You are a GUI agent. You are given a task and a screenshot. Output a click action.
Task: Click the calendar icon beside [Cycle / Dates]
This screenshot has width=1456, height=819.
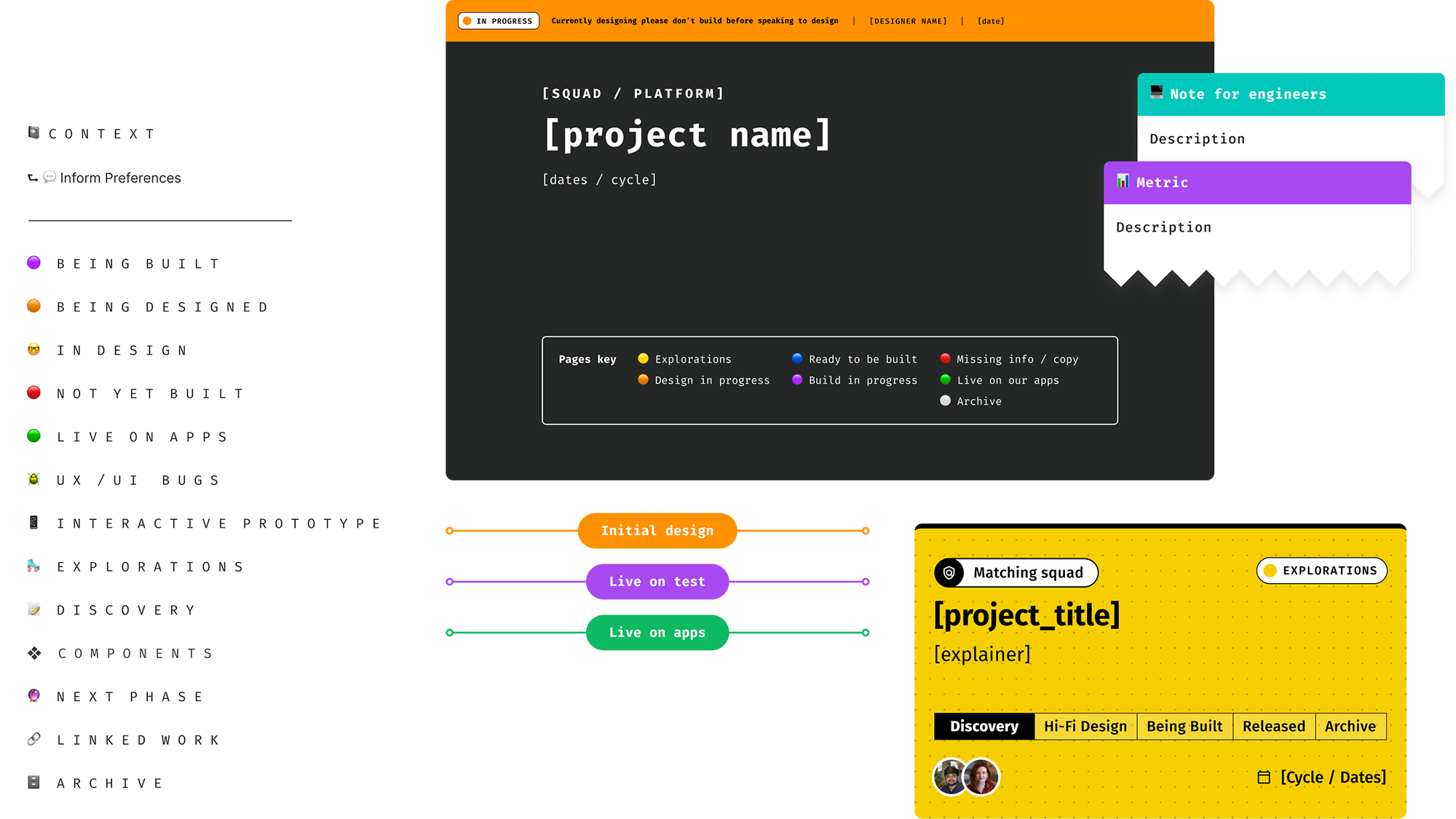coord(1264,778)
